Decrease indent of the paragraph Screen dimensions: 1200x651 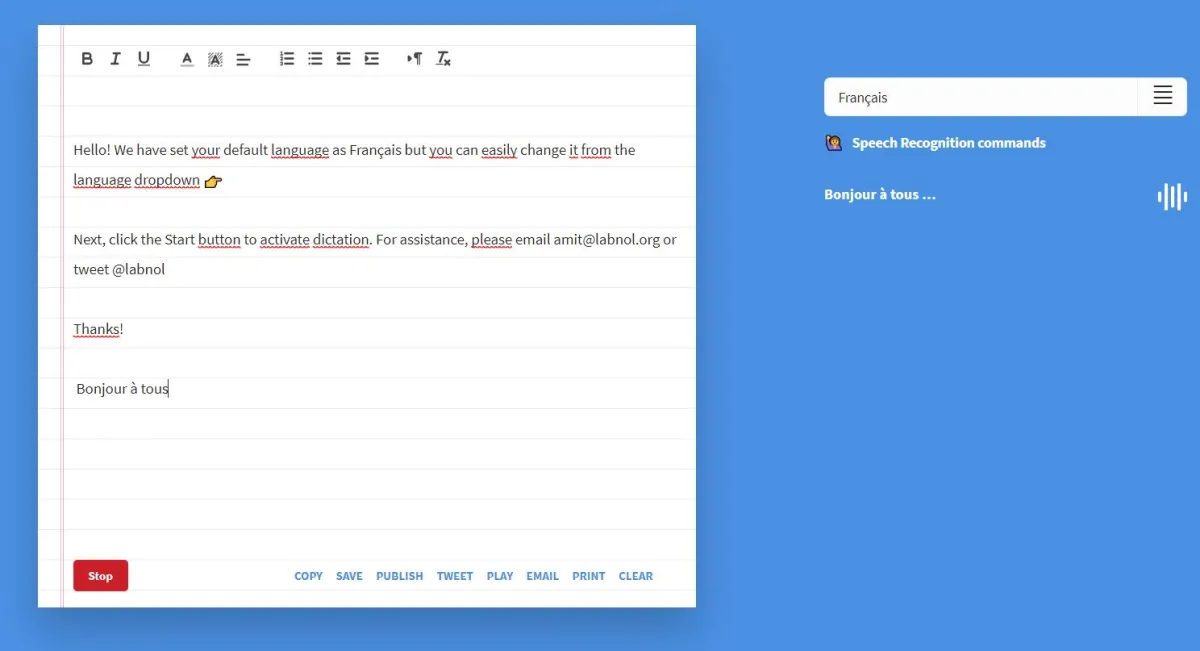point(343,59)
